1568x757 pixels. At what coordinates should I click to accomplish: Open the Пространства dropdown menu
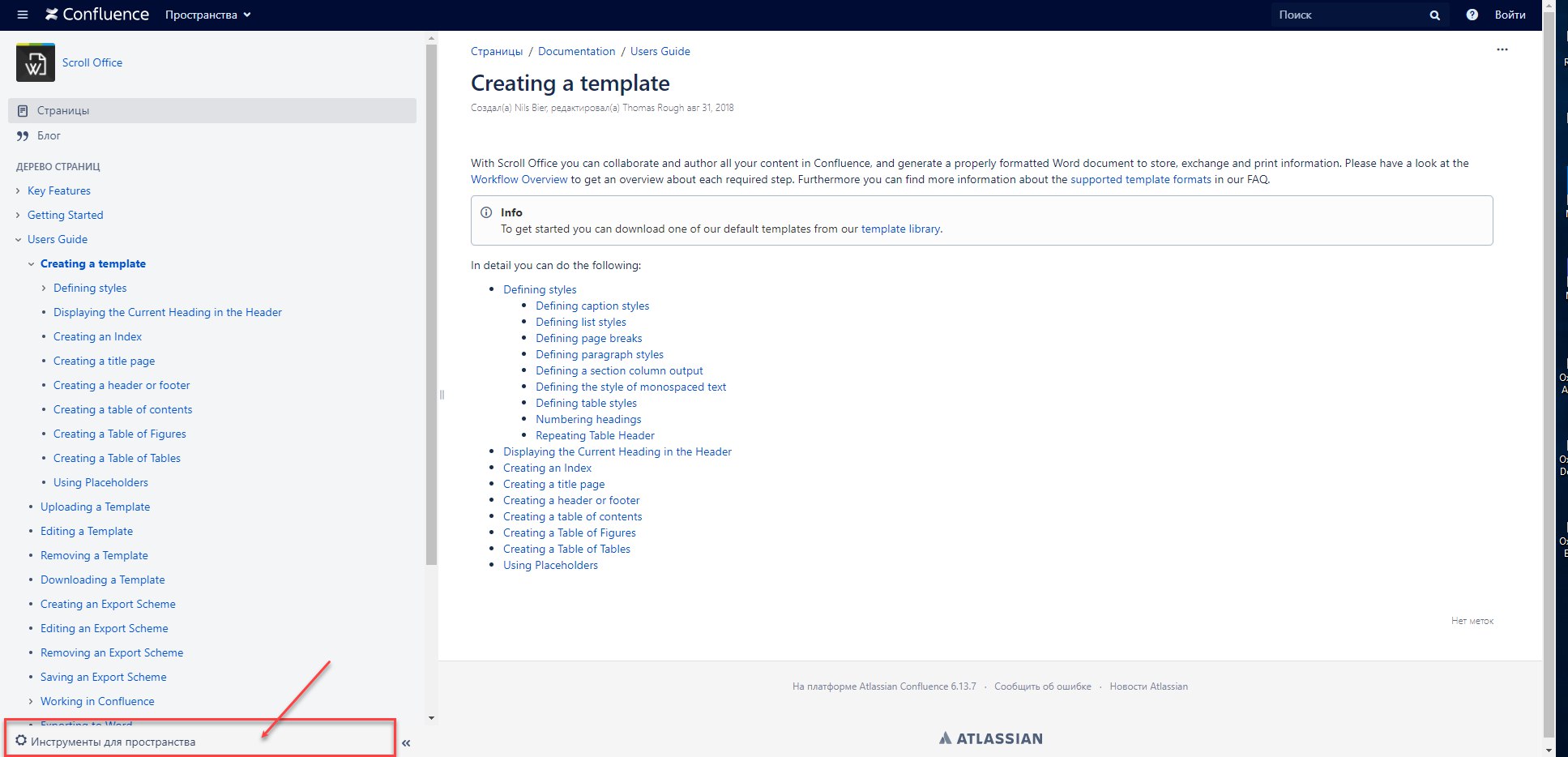(208, 15)
